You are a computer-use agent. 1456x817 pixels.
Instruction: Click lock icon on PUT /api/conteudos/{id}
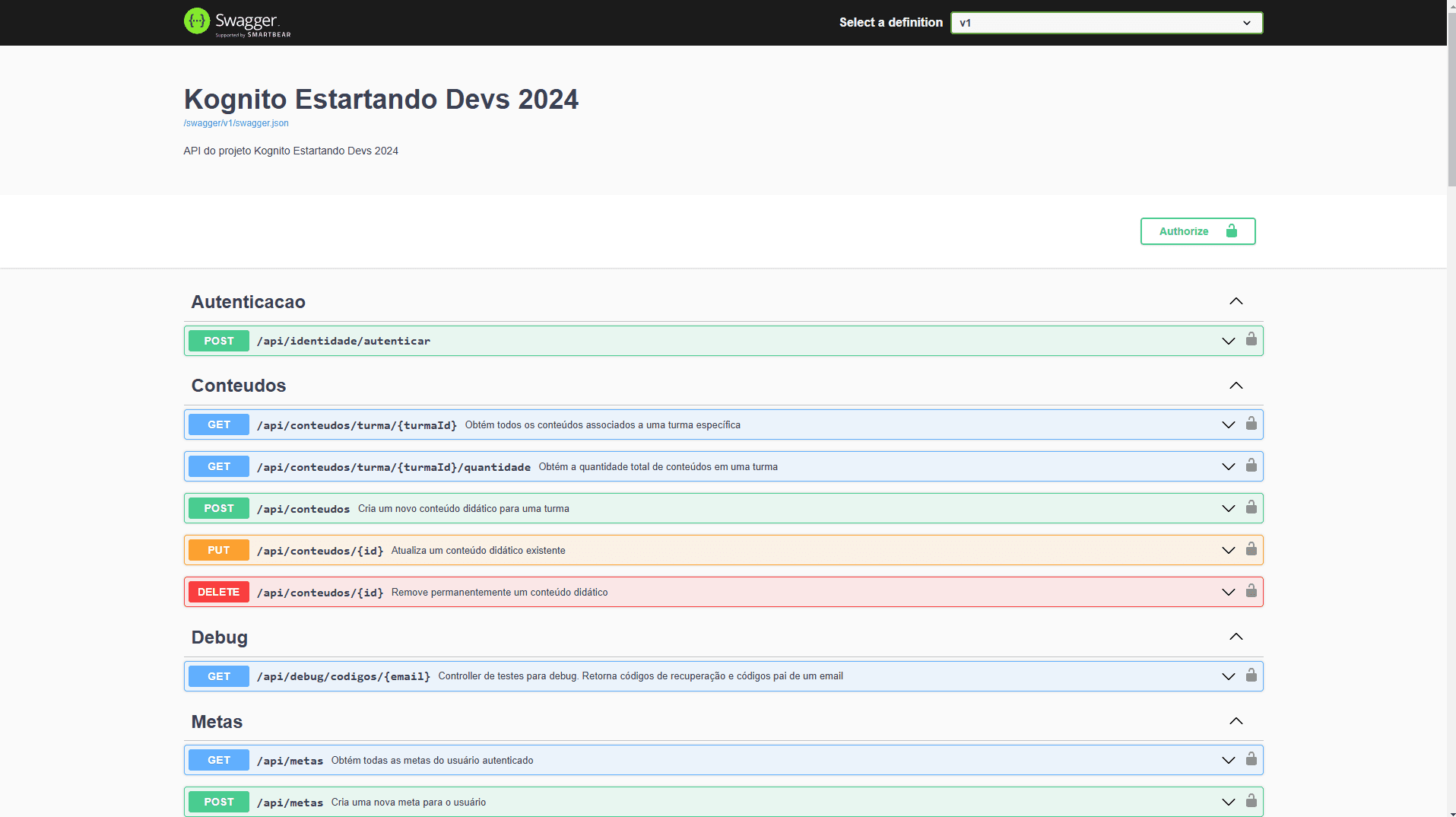1251,549
